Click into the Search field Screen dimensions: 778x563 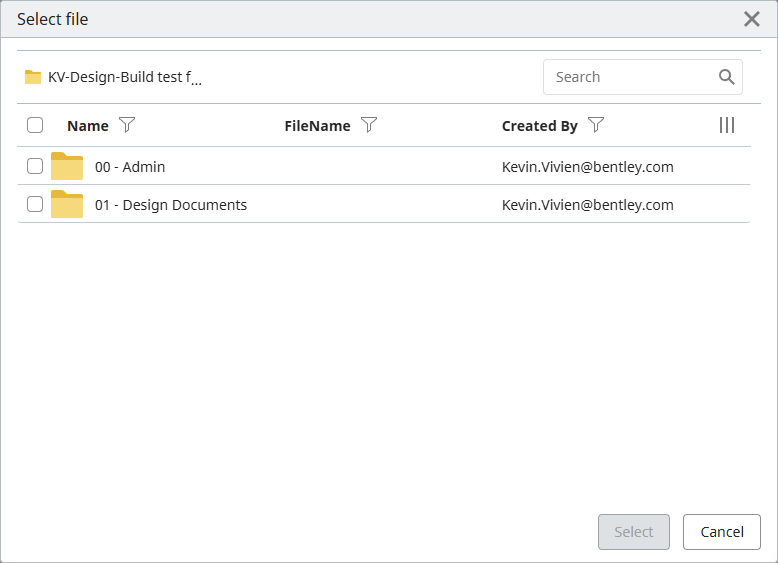630,77
